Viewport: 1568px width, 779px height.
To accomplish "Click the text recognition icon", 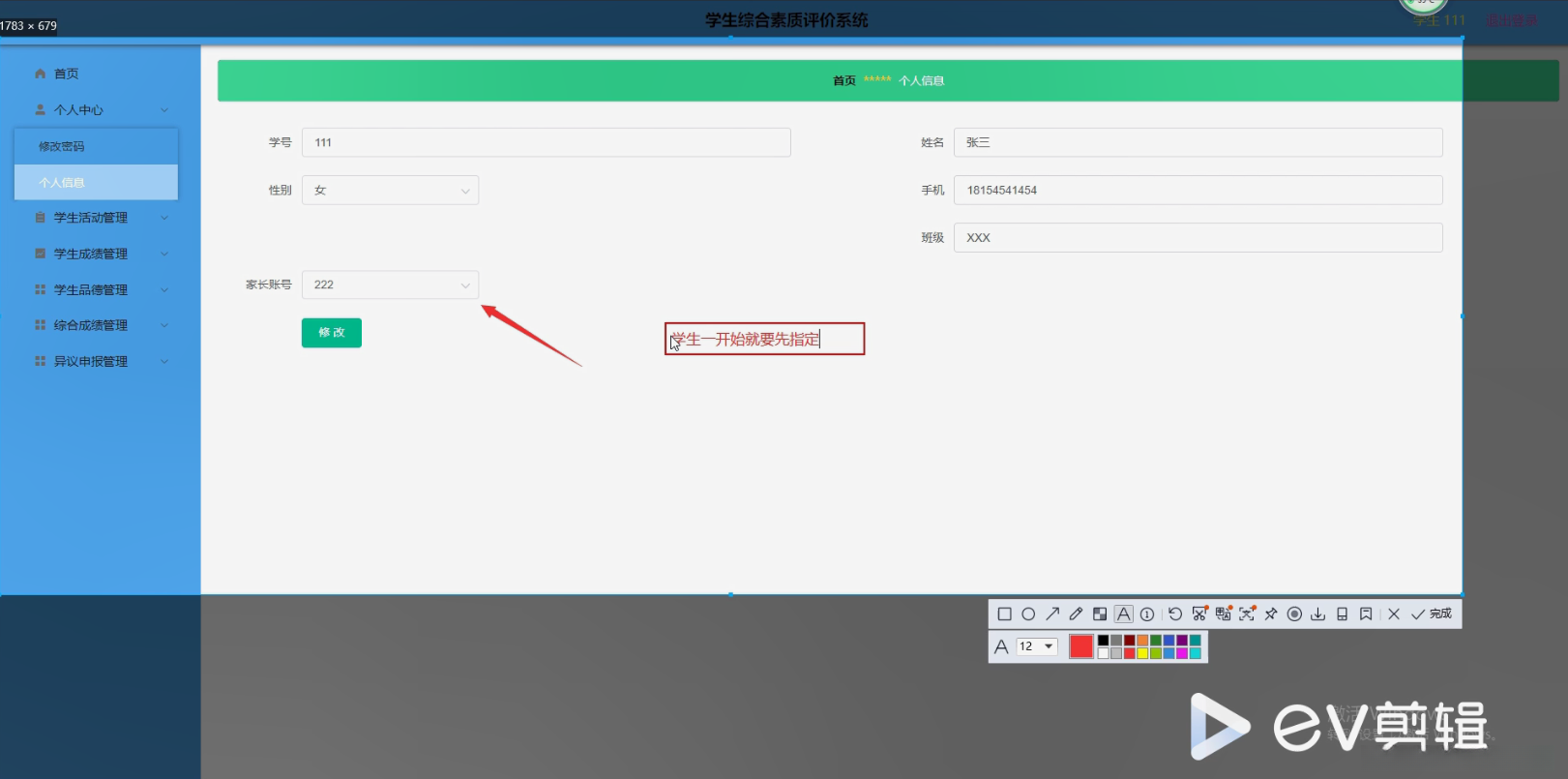I will (1247, 614).
